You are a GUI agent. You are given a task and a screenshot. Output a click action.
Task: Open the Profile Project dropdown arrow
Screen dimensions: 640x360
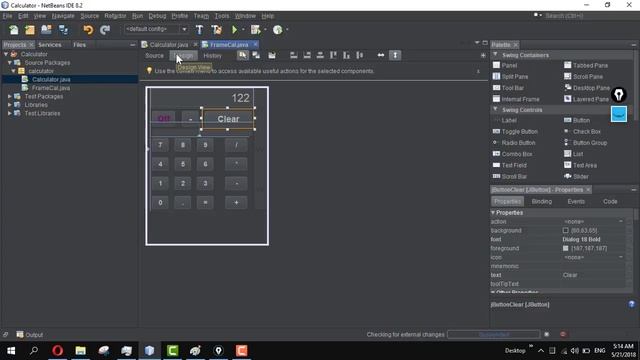point(287,30)
